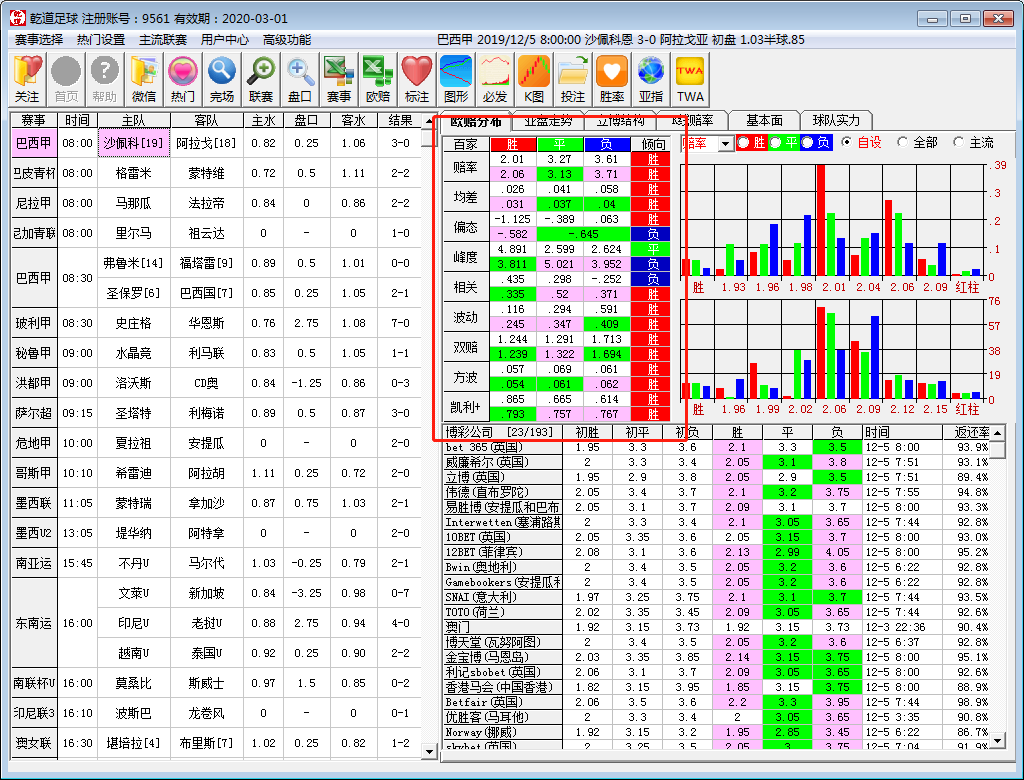
Task: Click the 史庄格 team cell
Action: (x=134, y=323)
